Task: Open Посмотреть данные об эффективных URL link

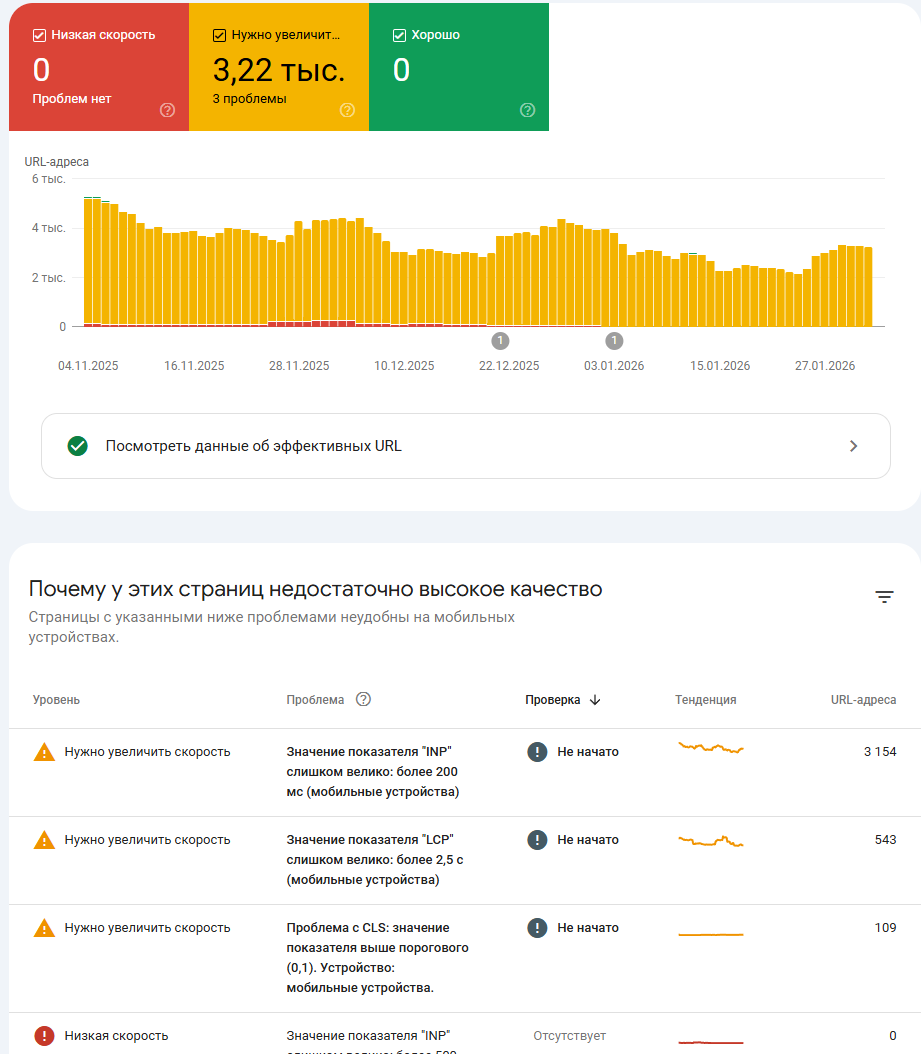Action: click(x=254, y=446)
